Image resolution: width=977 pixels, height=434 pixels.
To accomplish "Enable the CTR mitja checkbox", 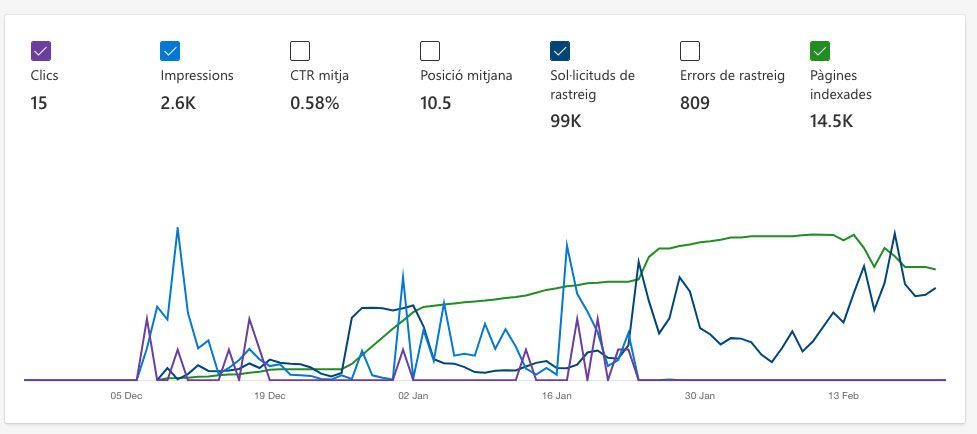I will pos(300,50).
